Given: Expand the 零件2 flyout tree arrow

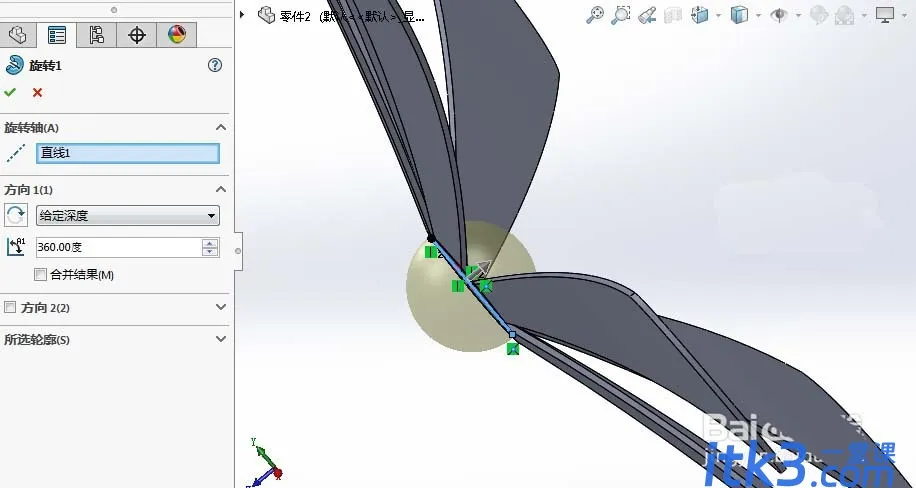Looking at the screenshot, I should (x=242, y=15).
